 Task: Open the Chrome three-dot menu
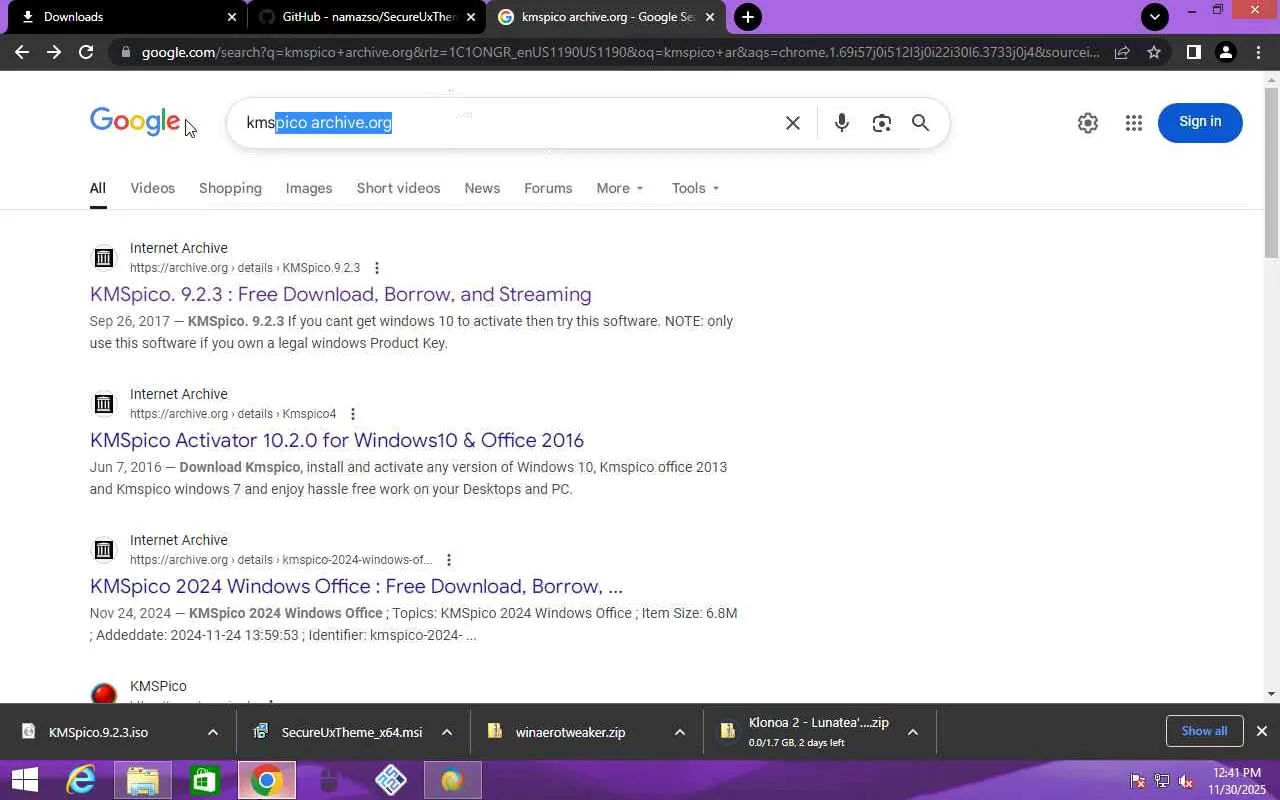[1259, 52]
